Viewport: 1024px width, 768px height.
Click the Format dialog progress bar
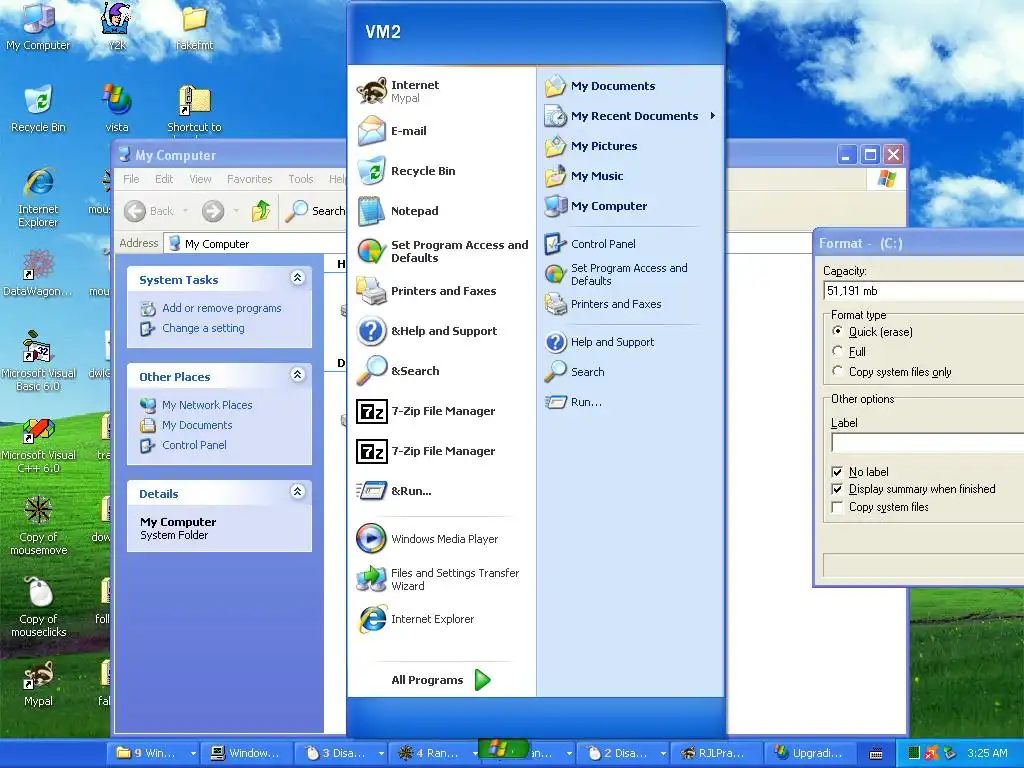coord(923,565)
